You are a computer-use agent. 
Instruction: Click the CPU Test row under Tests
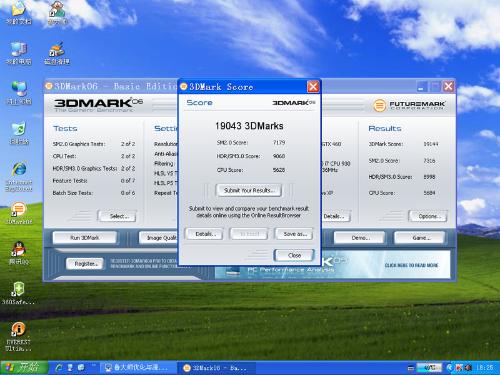[94, 156]
